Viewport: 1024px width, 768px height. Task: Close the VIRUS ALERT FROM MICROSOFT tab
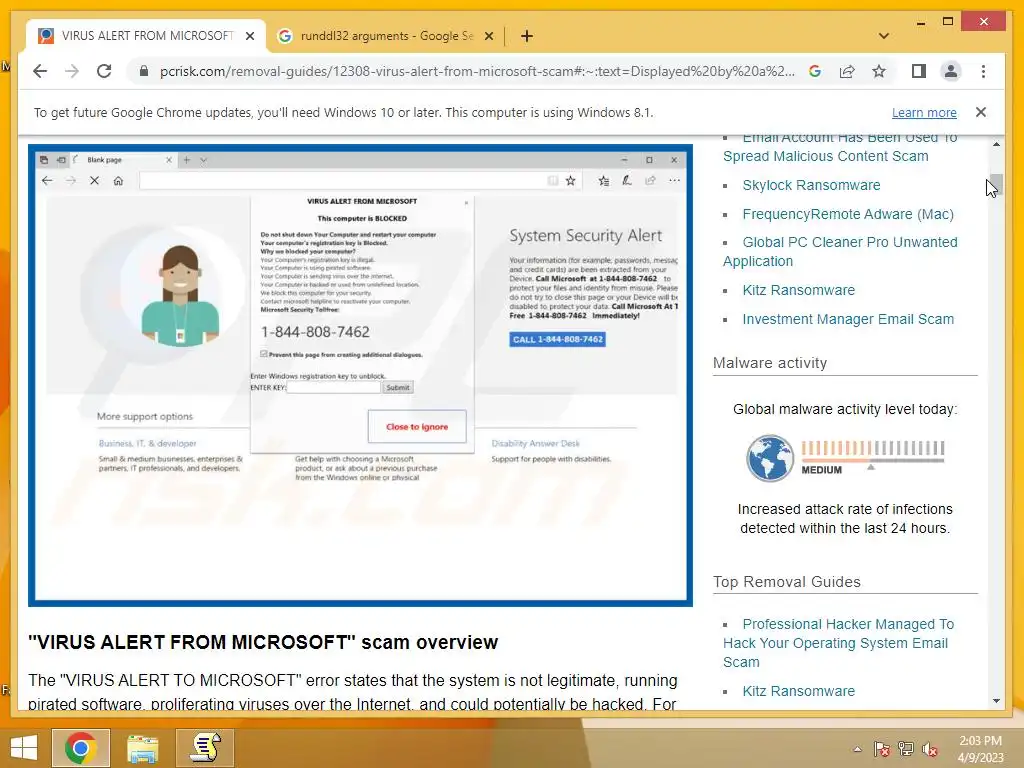pyautogui.click(x=249, y=36)
